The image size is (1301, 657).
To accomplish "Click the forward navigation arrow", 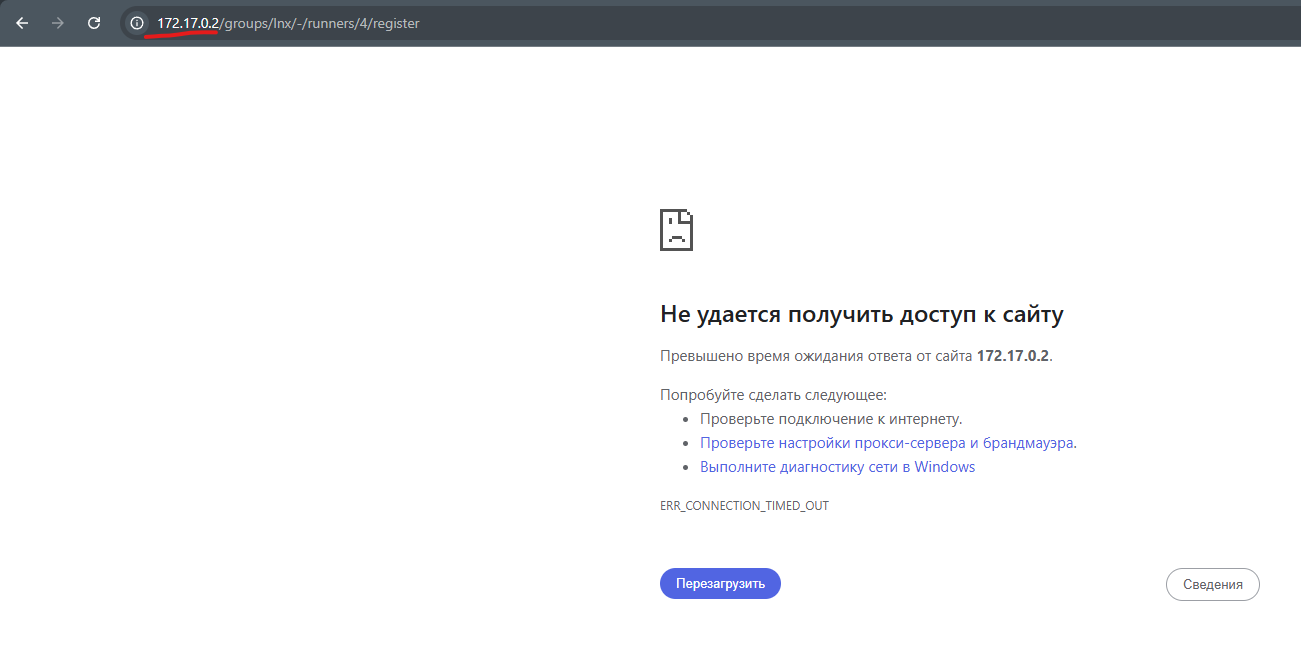I will [57, 22].
